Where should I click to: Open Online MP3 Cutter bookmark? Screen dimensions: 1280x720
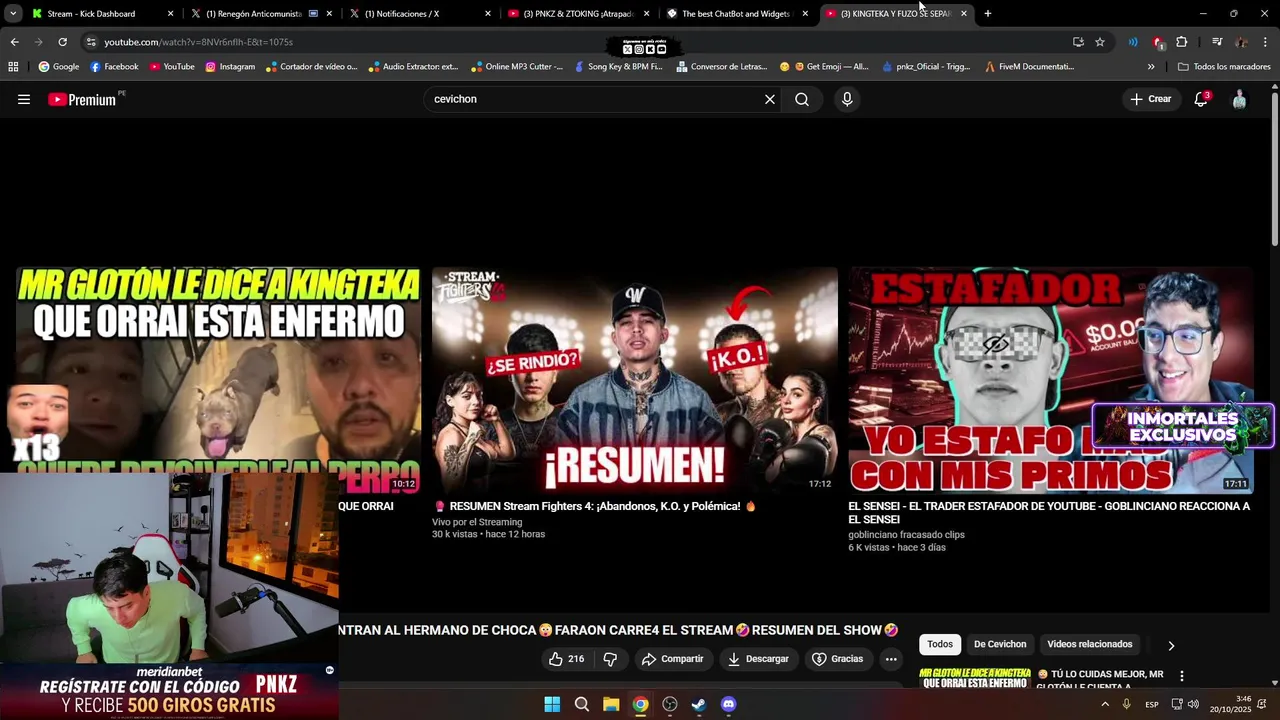(x=516, y=67)
